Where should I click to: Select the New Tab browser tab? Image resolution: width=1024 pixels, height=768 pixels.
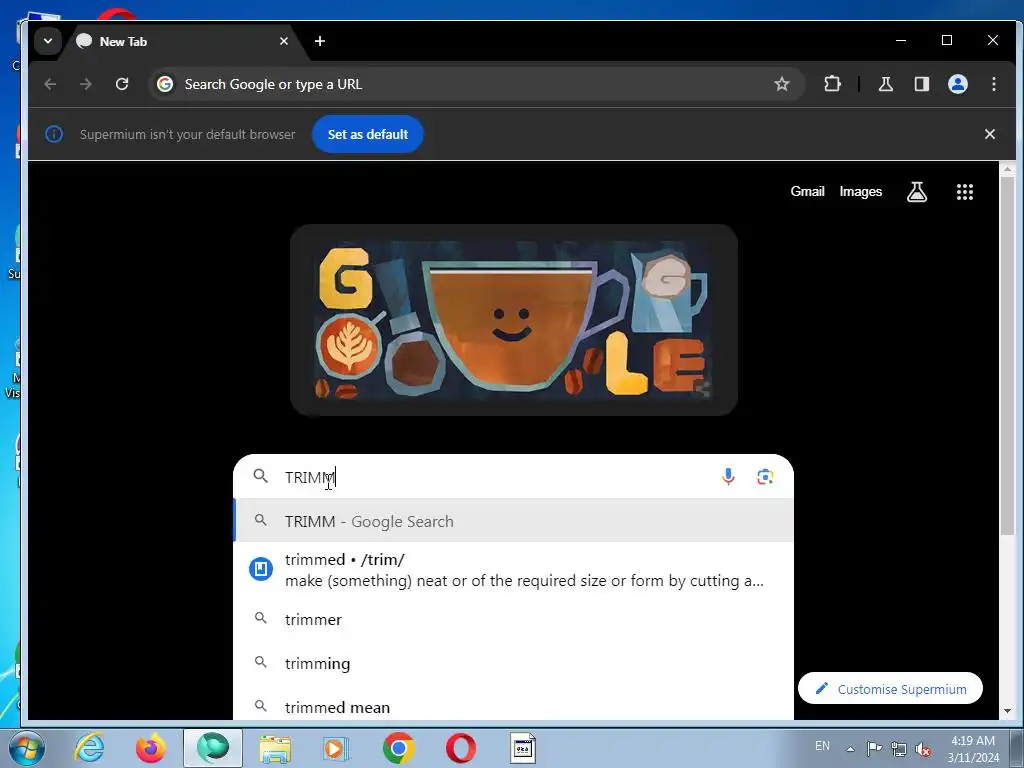point(182,41)
